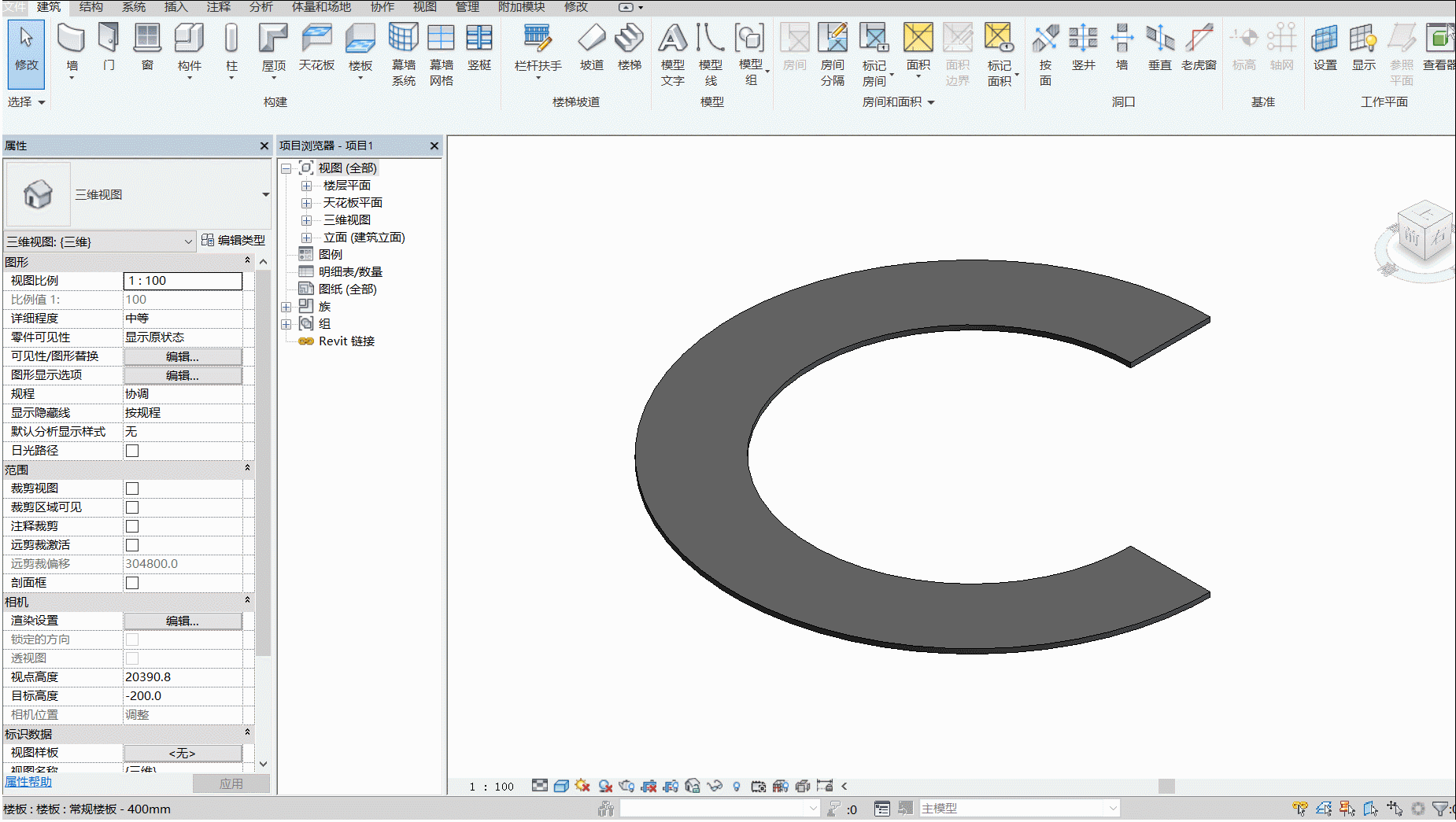Open the 房间和面积 panel dropdown
Screen dimensions: 1456x822
pyautogui.click(x=898, y=102)
